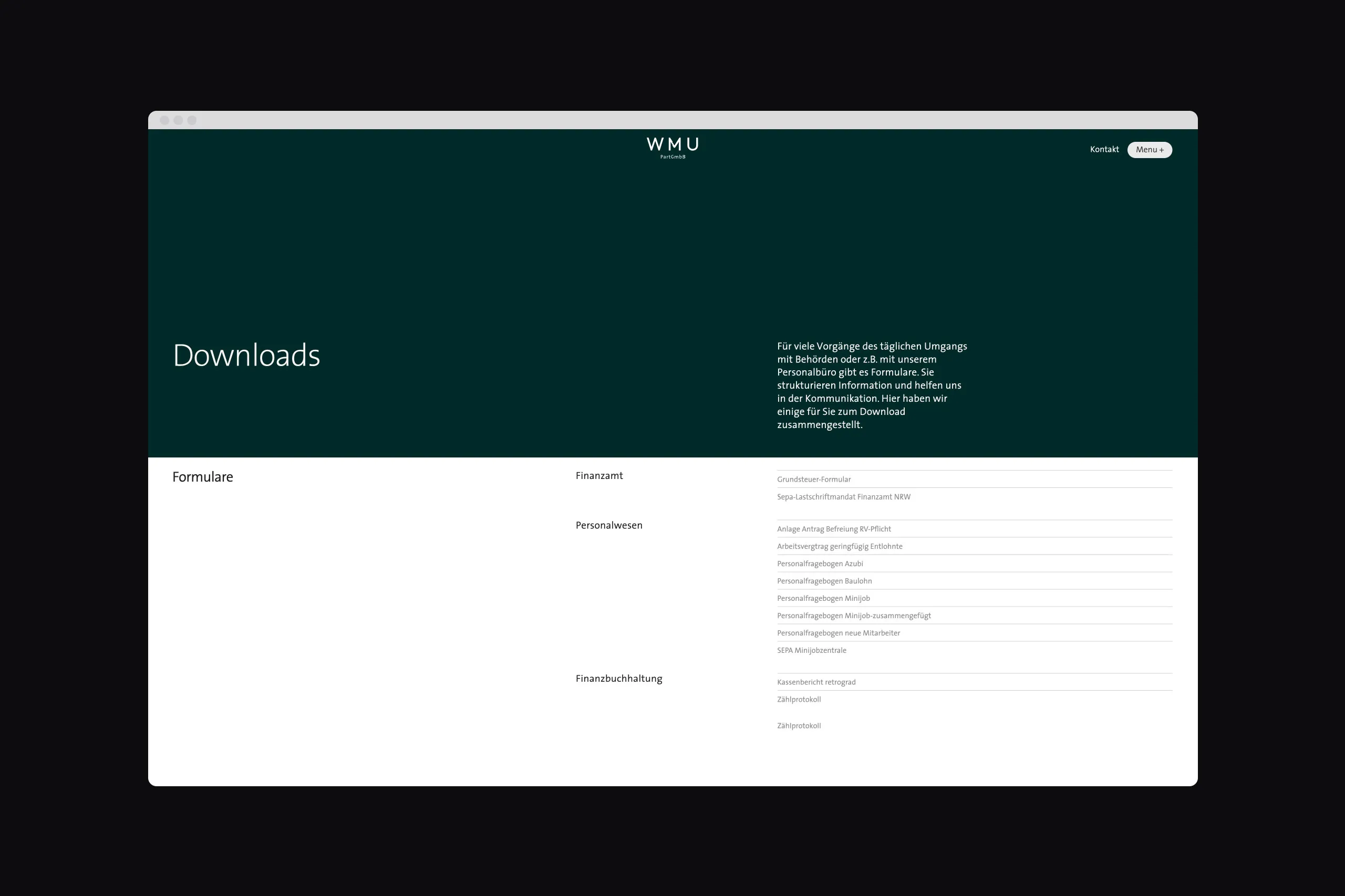The image size is (1345, 896).
Task: Click the third window control dot
Action: (192, 120)
